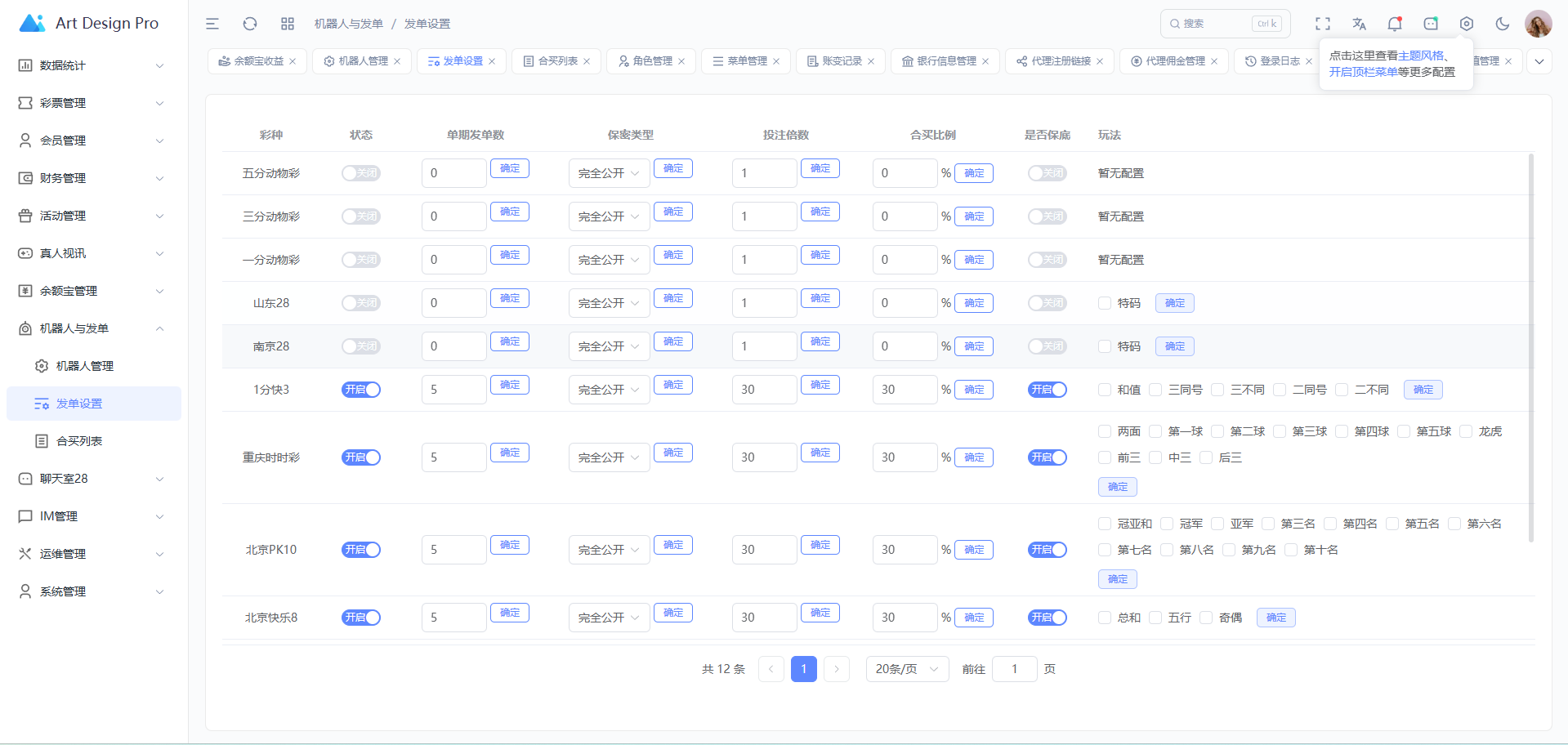The width and height of the screenshot is (1568, 745).
Task: Click 确定 beside 北京快乐8 play options
Action: point(1275,618)
